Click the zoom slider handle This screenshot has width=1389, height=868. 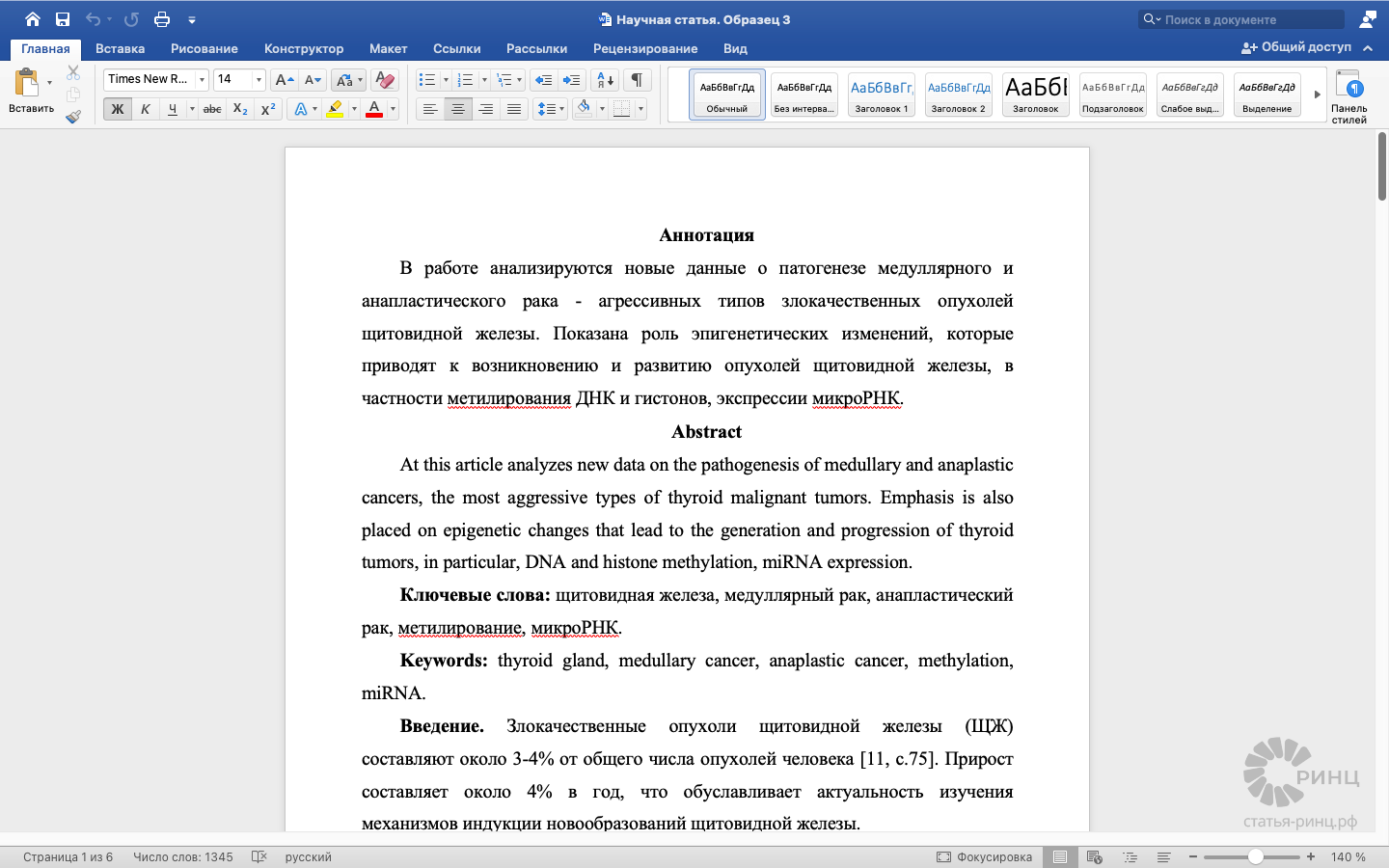tap(1255, 856)
